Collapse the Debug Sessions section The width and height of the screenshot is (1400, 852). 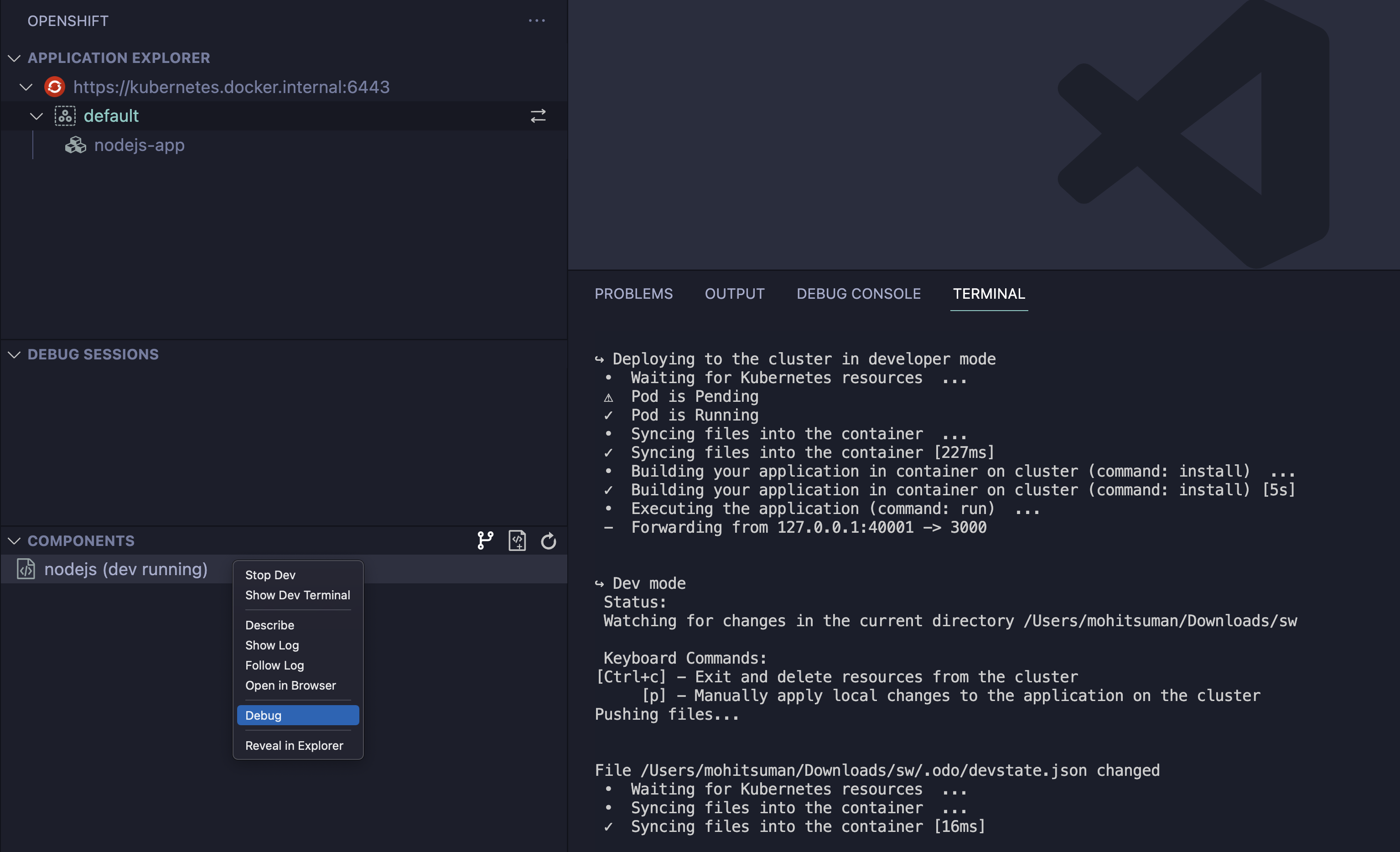[x=14, y=355]
